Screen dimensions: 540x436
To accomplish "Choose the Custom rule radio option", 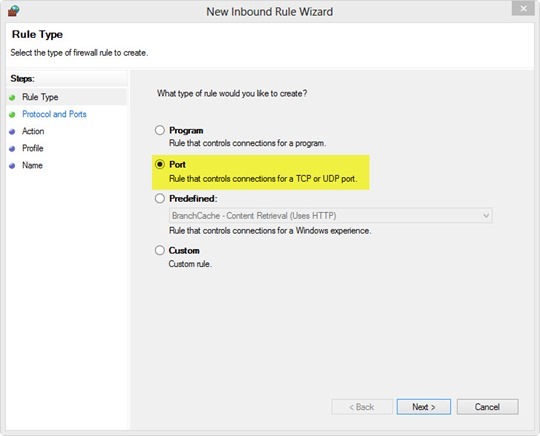I will click(x=160, y=250).
